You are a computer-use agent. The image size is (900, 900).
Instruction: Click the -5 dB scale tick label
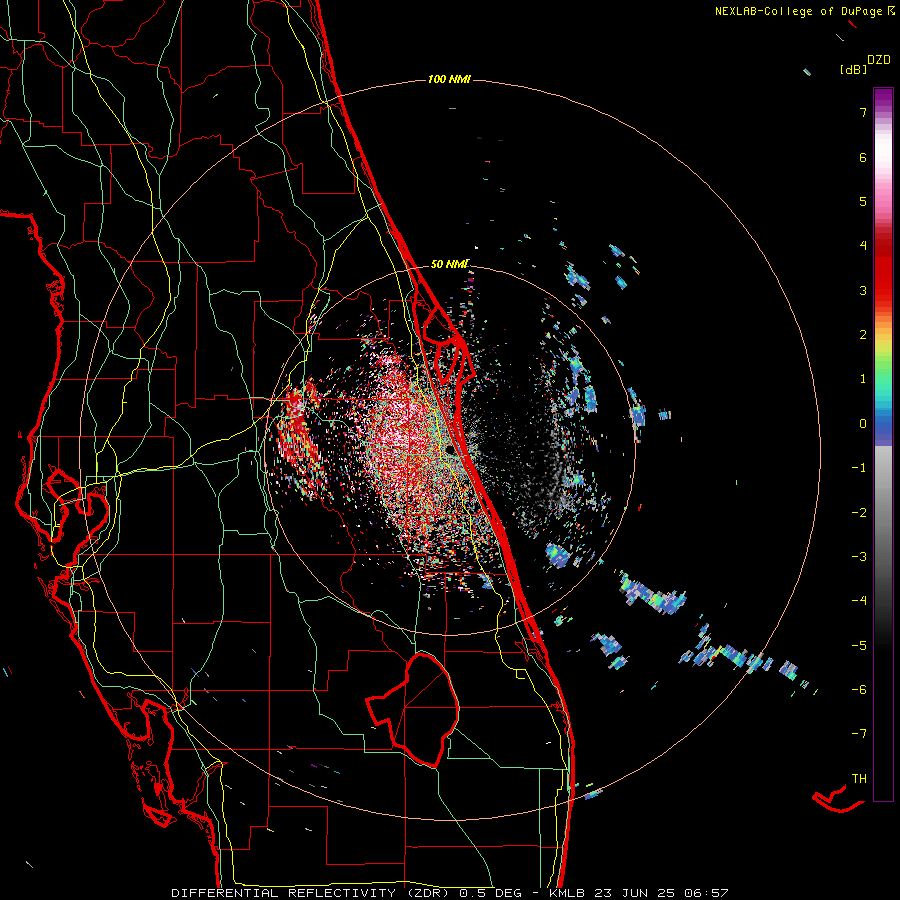859,646
